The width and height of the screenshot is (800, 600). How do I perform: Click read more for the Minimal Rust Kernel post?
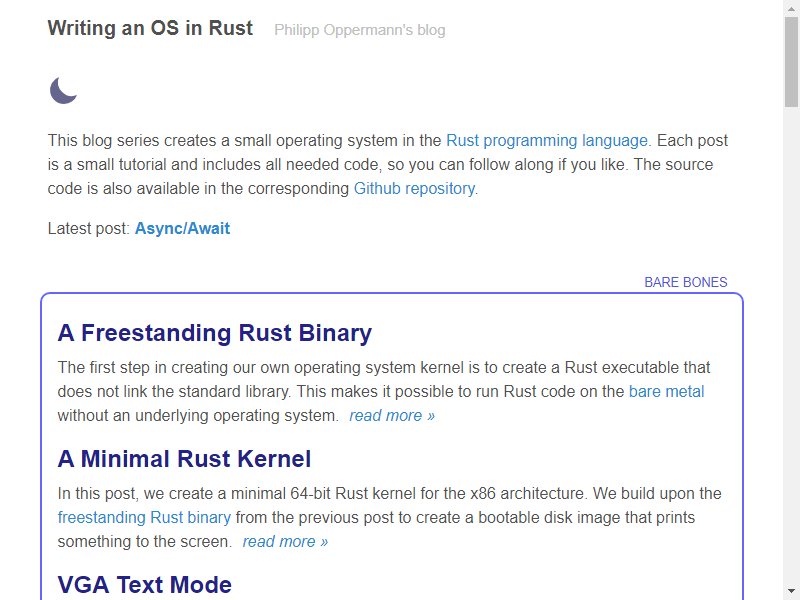(x=285, y=541)
